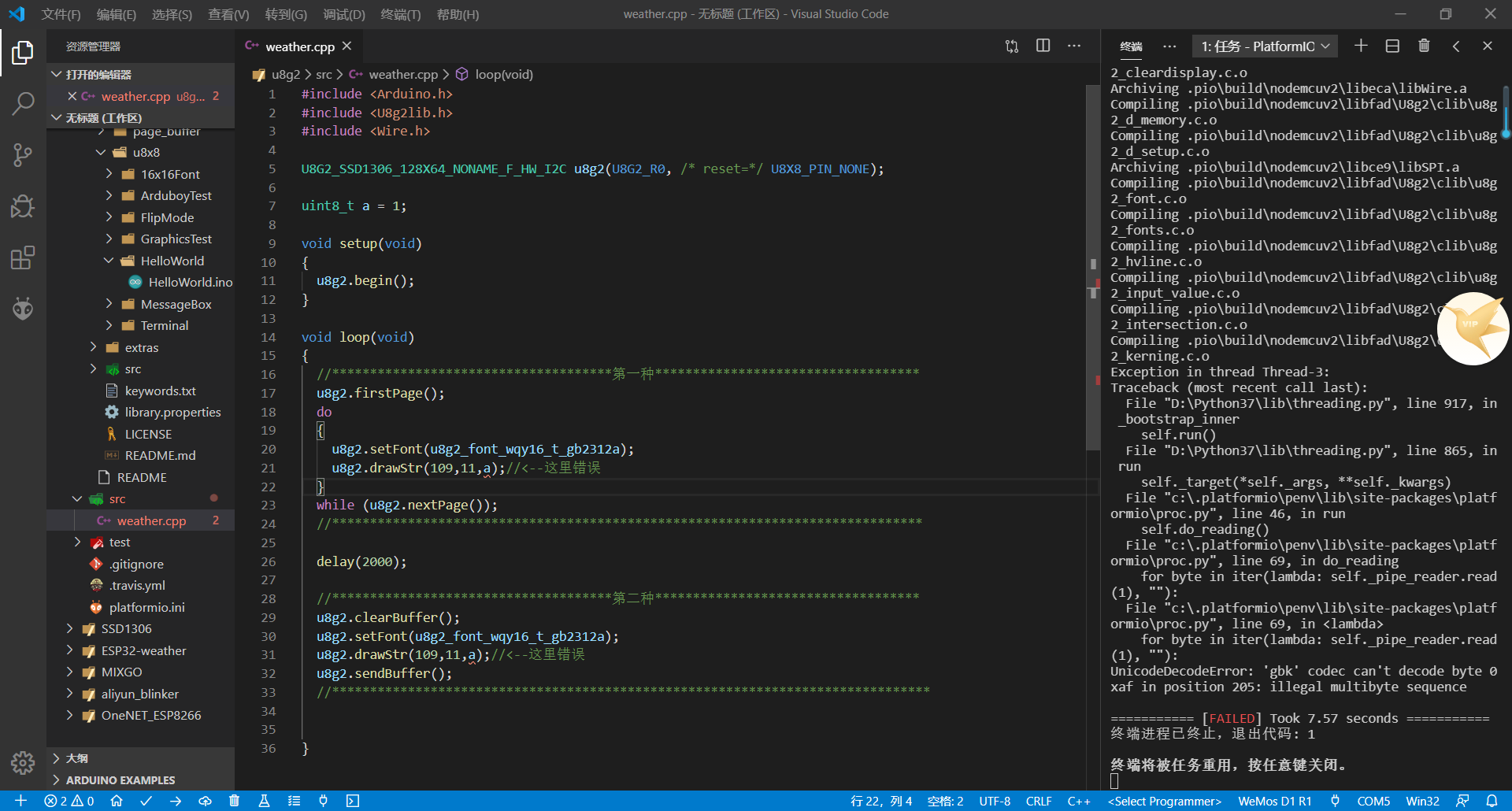Collapse the HelloWorld folder

coord(109,261)
